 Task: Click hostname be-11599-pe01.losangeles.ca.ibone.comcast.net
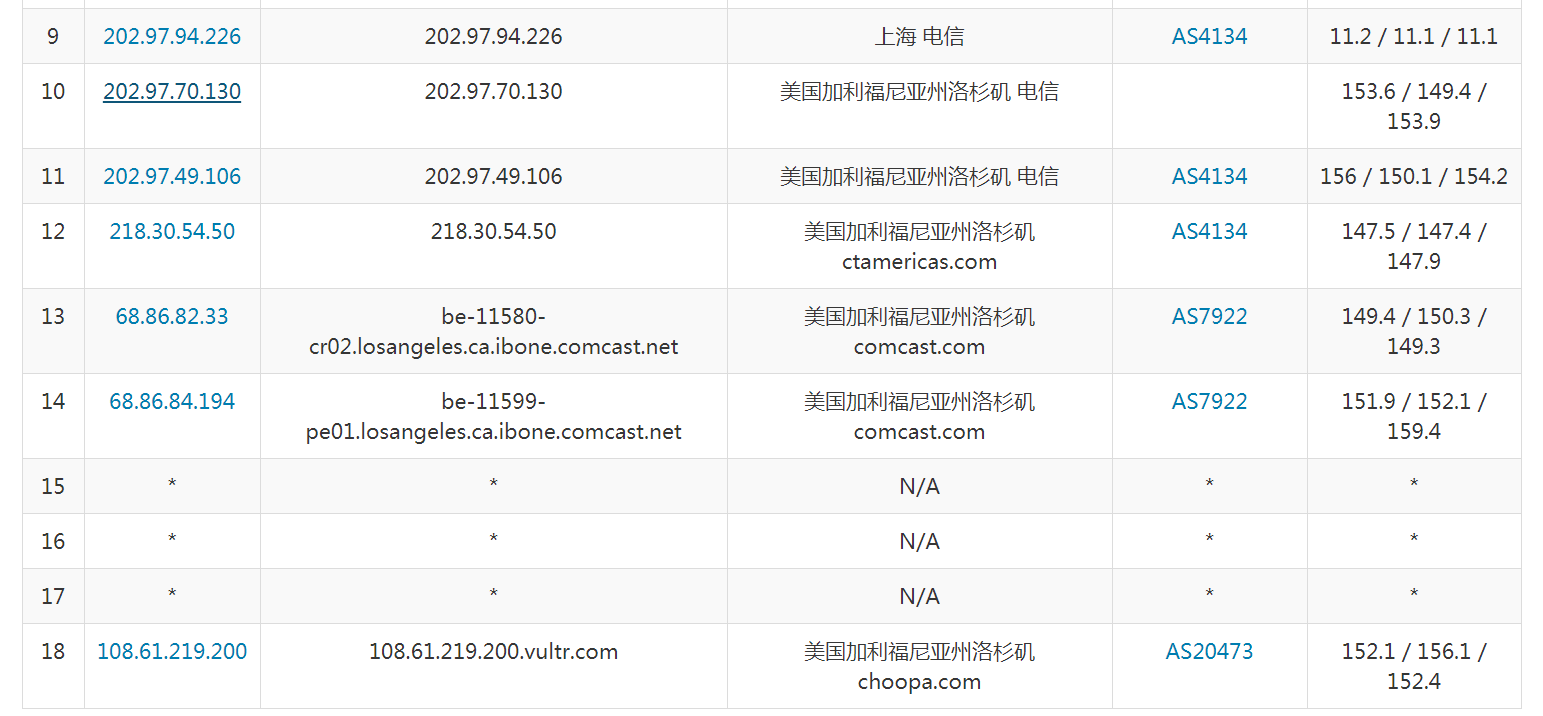(x=493, y=417)
